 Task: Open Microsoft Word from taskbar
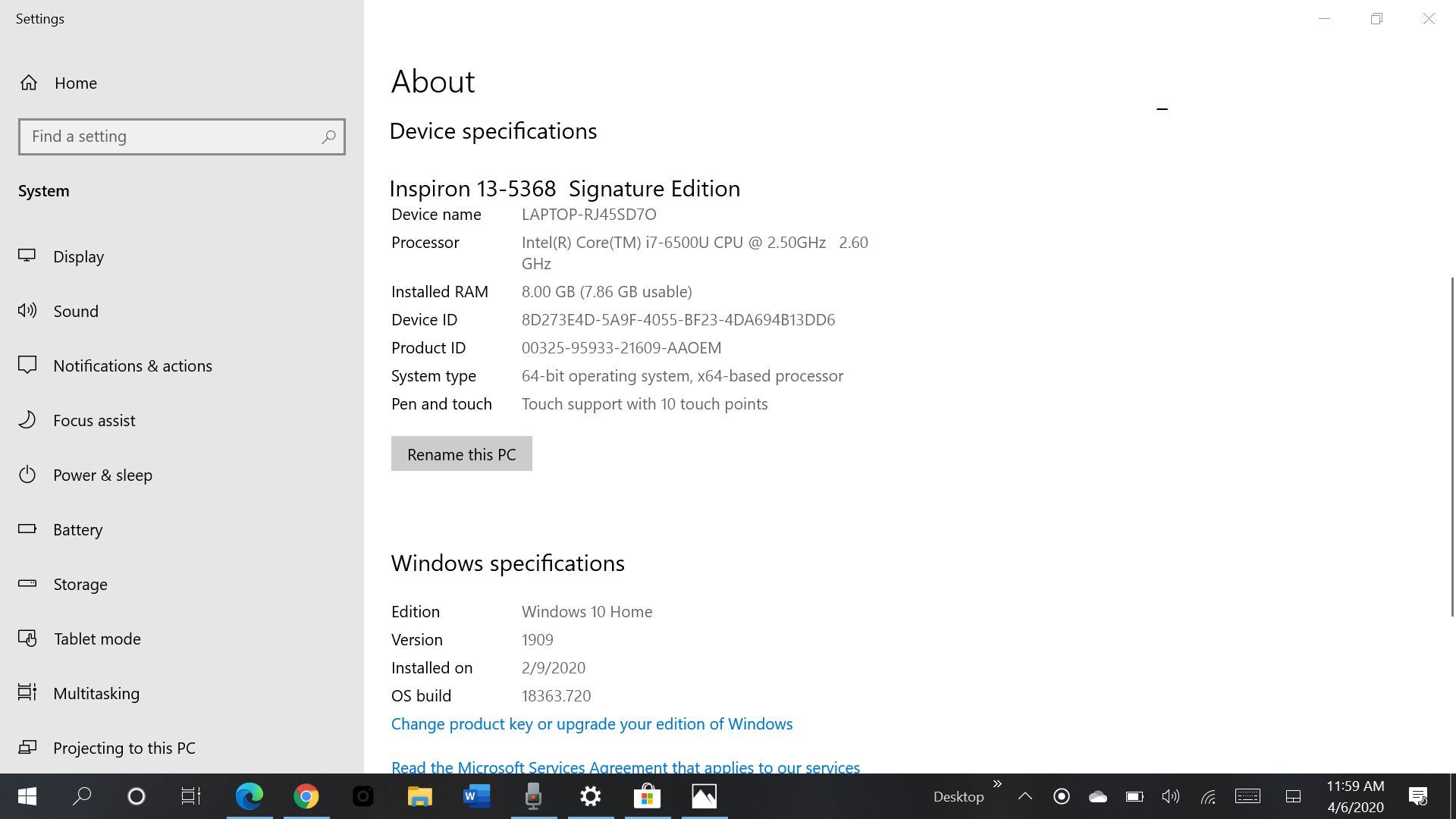477,796
